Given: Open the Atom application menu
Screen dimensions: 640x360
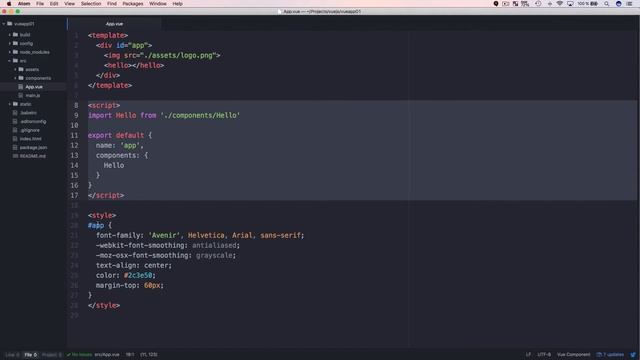Looking at the screenshot, I should 24,4.
